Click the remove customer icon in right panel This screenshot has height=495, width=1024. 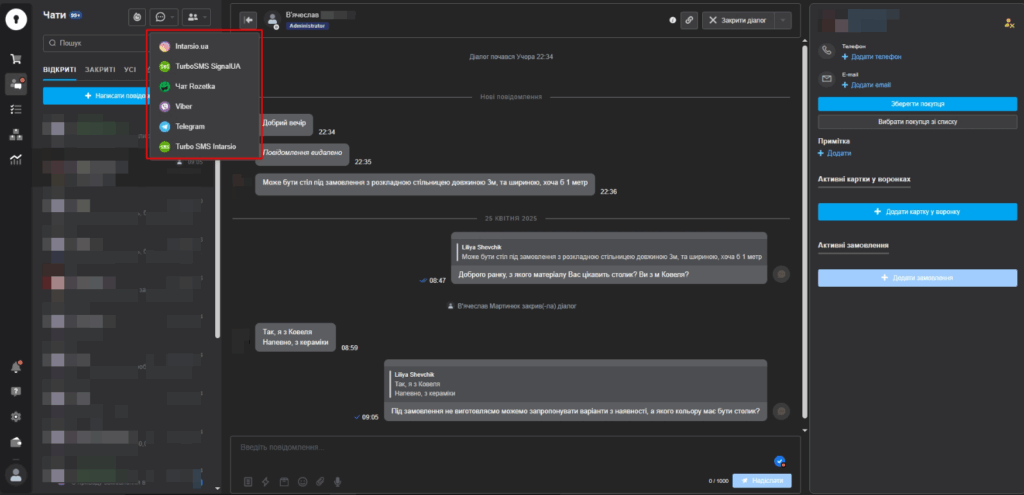click(1007, 24)
